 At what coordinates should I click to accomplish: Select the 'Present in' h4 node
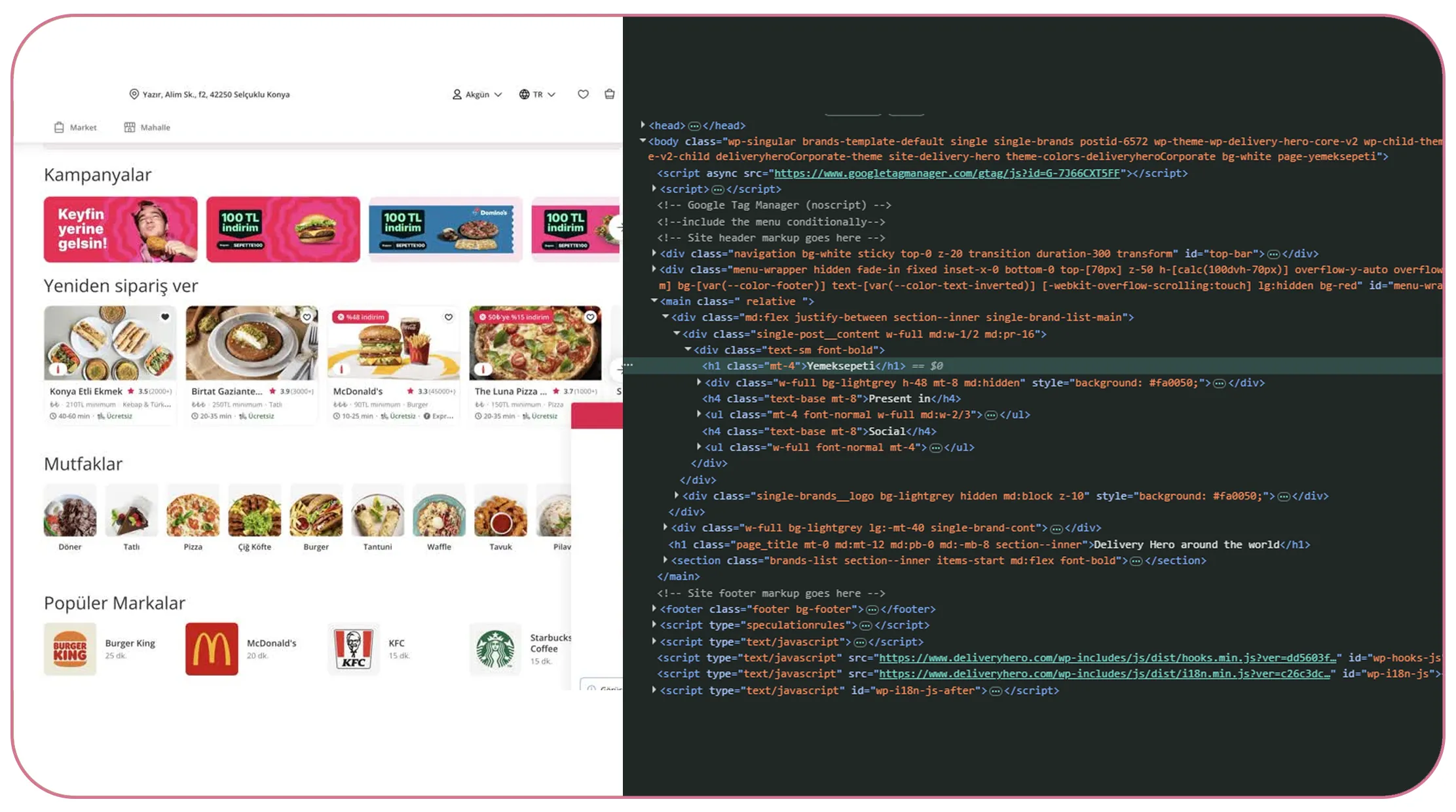(832, 399)
